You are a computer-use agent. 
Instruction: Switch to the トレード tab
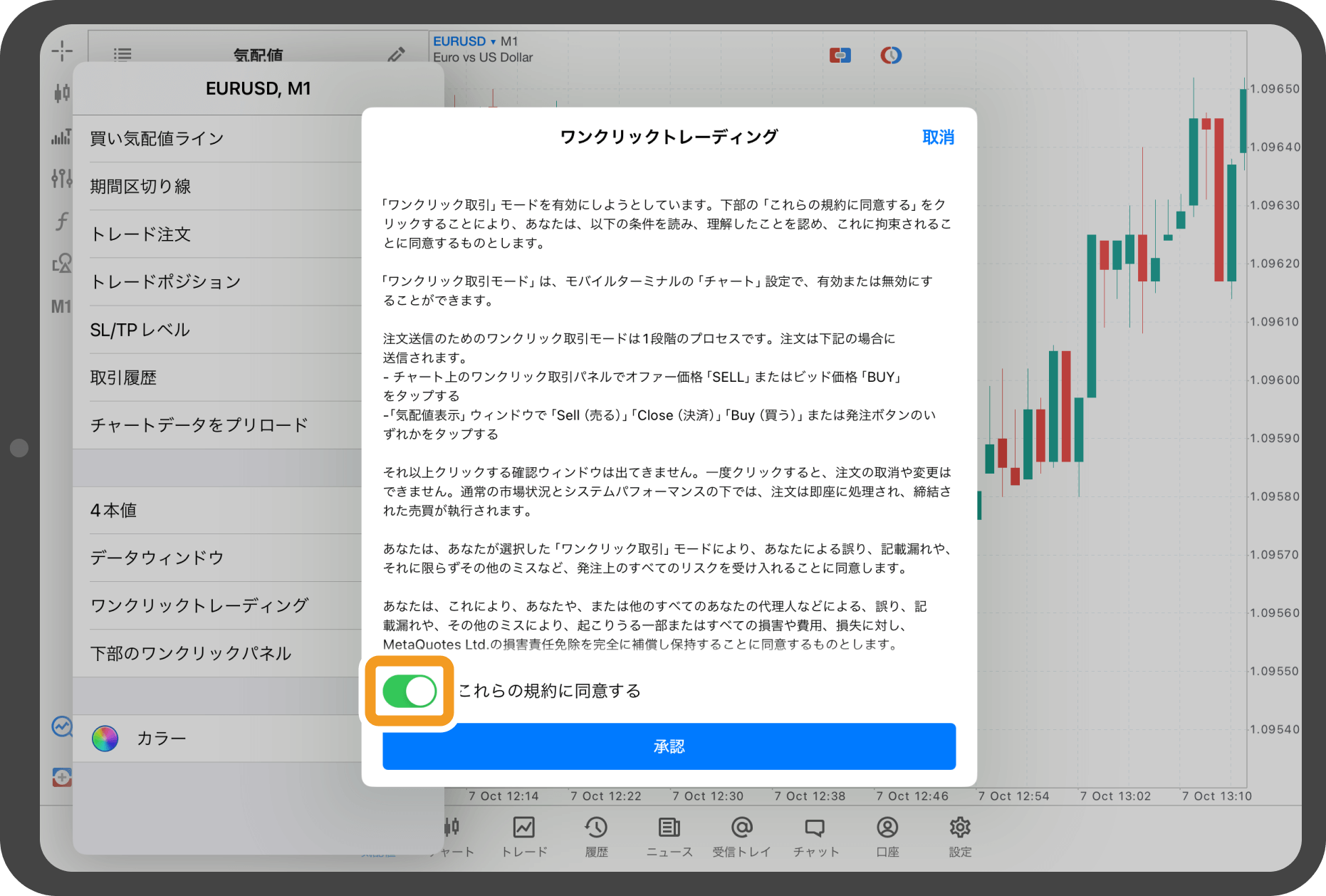(524, 837)
